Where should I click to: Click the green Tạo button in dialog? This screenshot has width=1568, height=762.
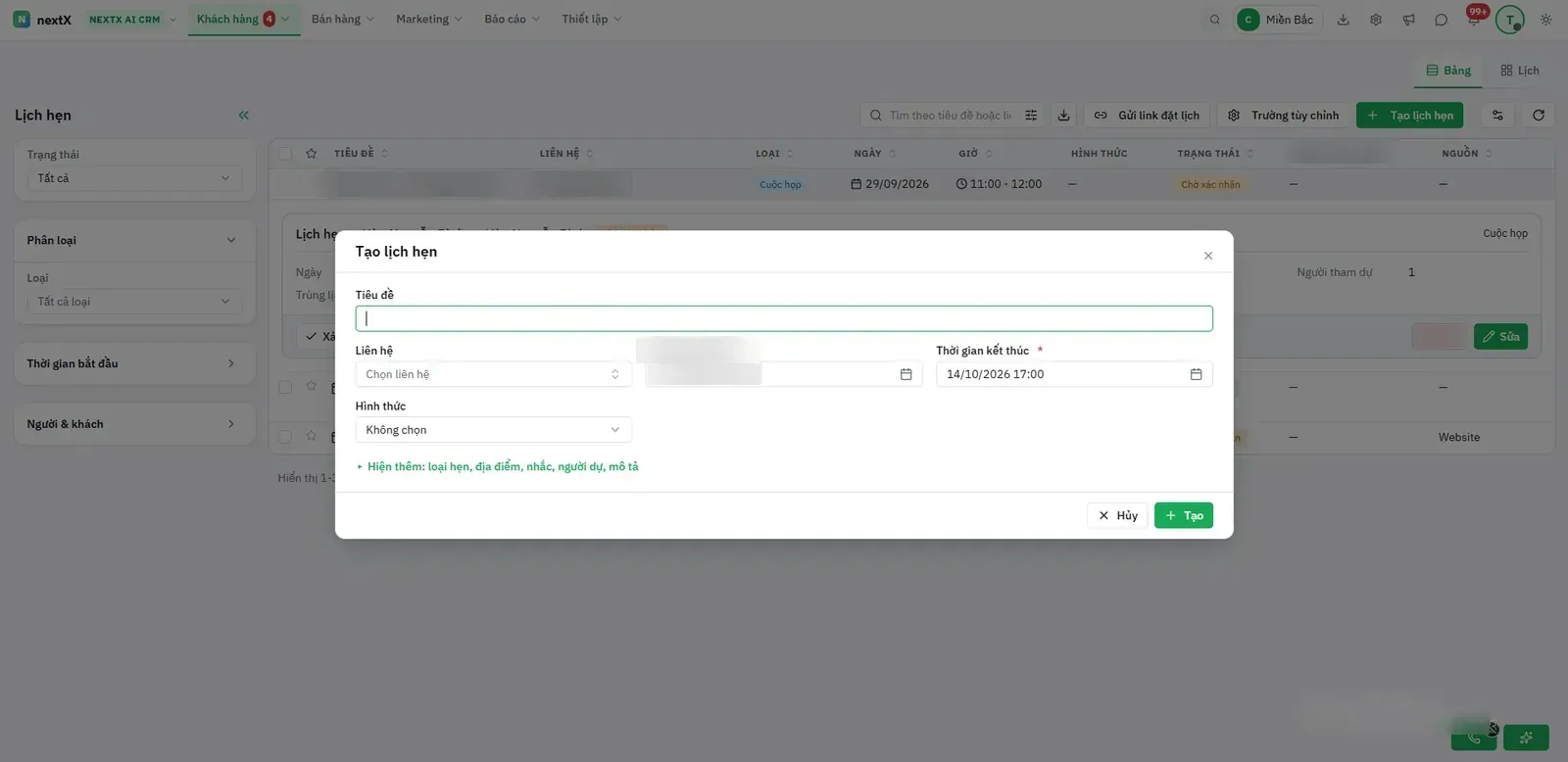pyautogui.click(x=1183, y=516)
